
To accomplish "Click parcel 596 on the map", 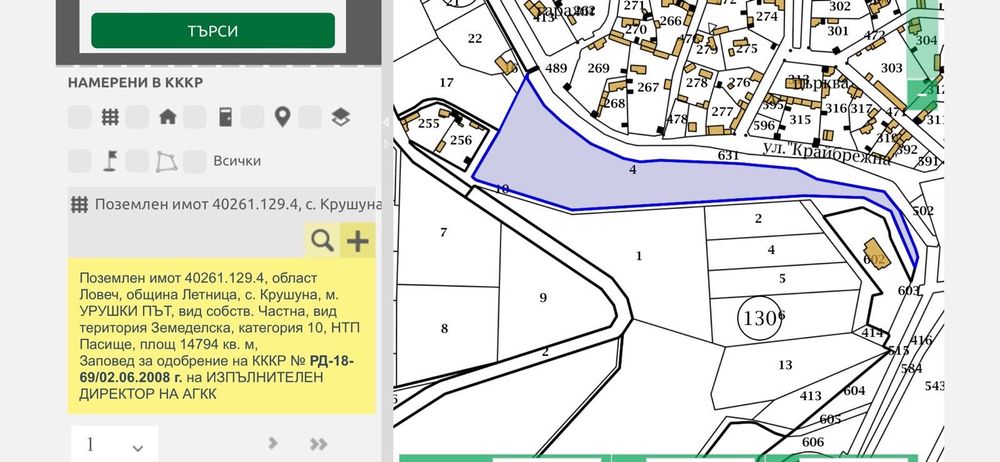I will point(763,126).
